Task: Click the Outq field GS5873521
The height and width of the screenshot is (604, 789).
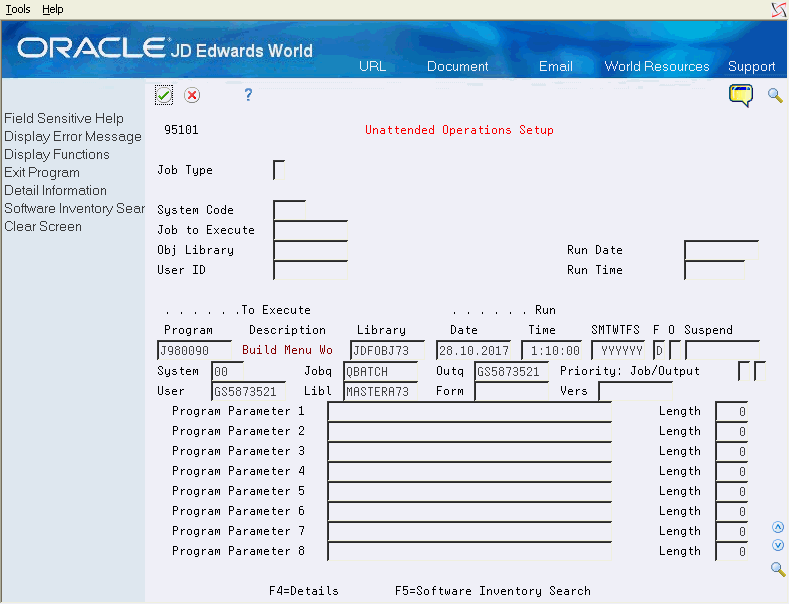Action: (511, 371)
